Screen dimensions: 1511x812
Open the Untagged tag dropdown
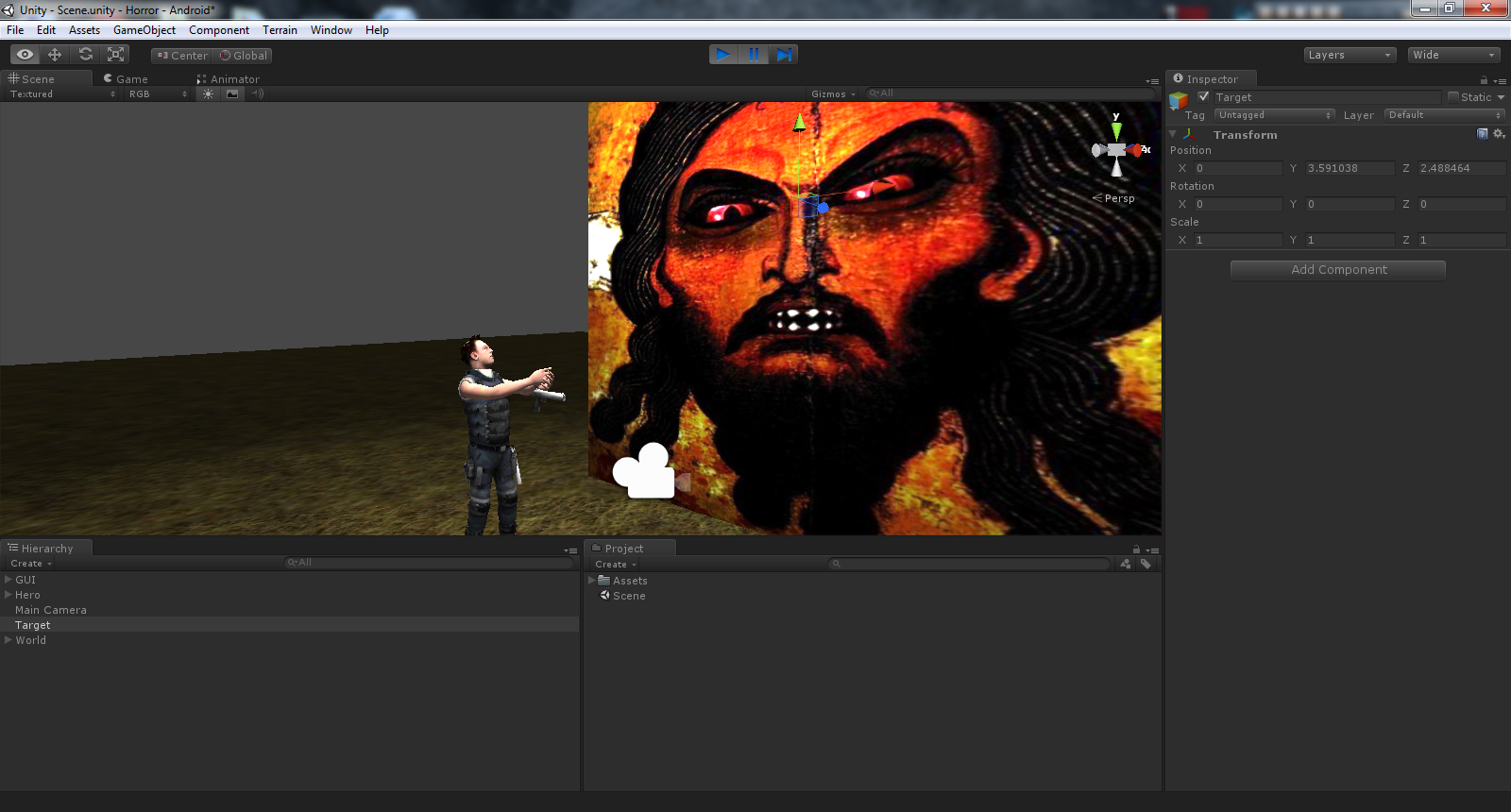click(x=1274, y=115)
